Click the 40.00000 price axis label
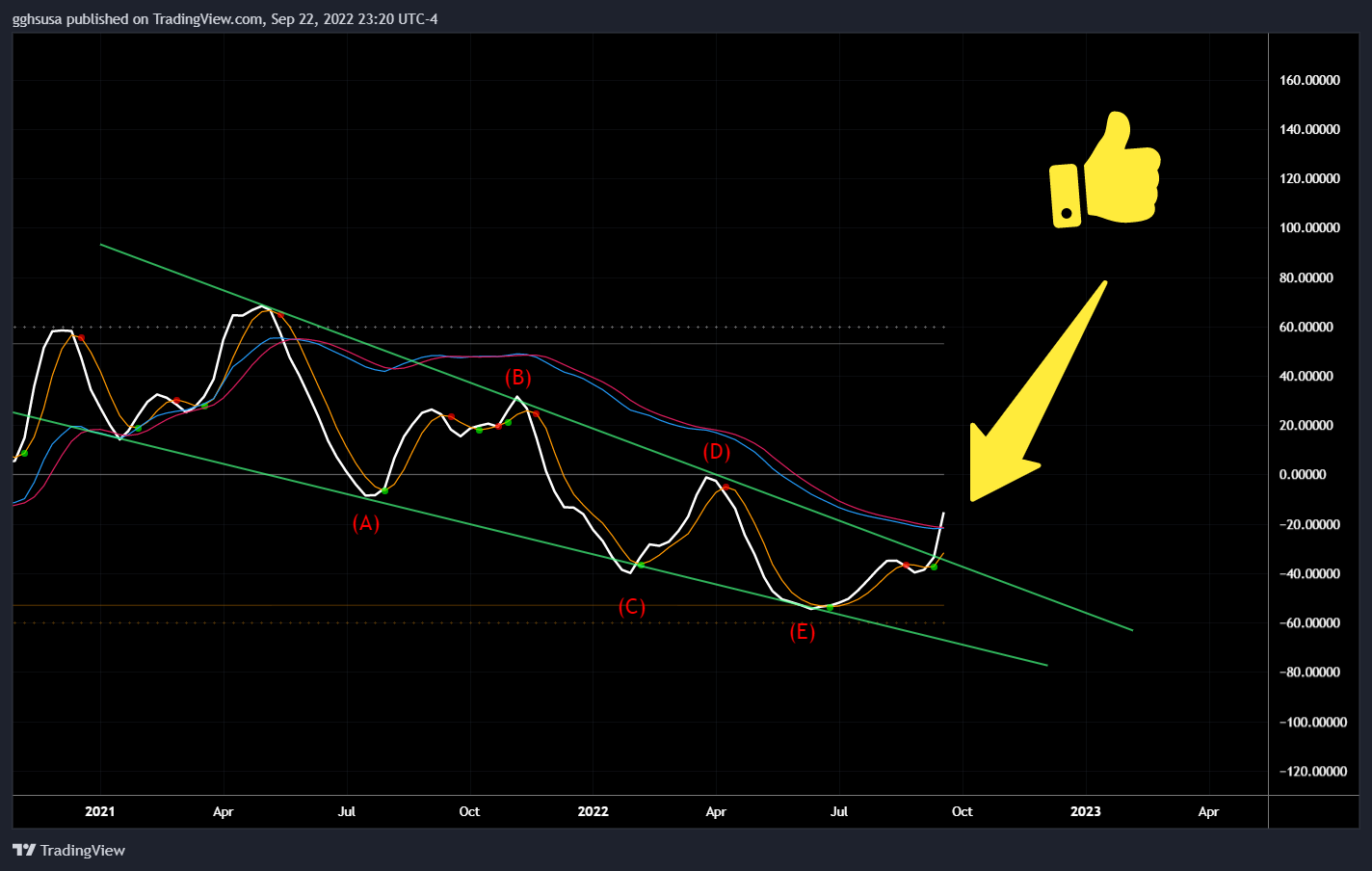This screenshot has height=871, width=1372. click(1306, 376)
